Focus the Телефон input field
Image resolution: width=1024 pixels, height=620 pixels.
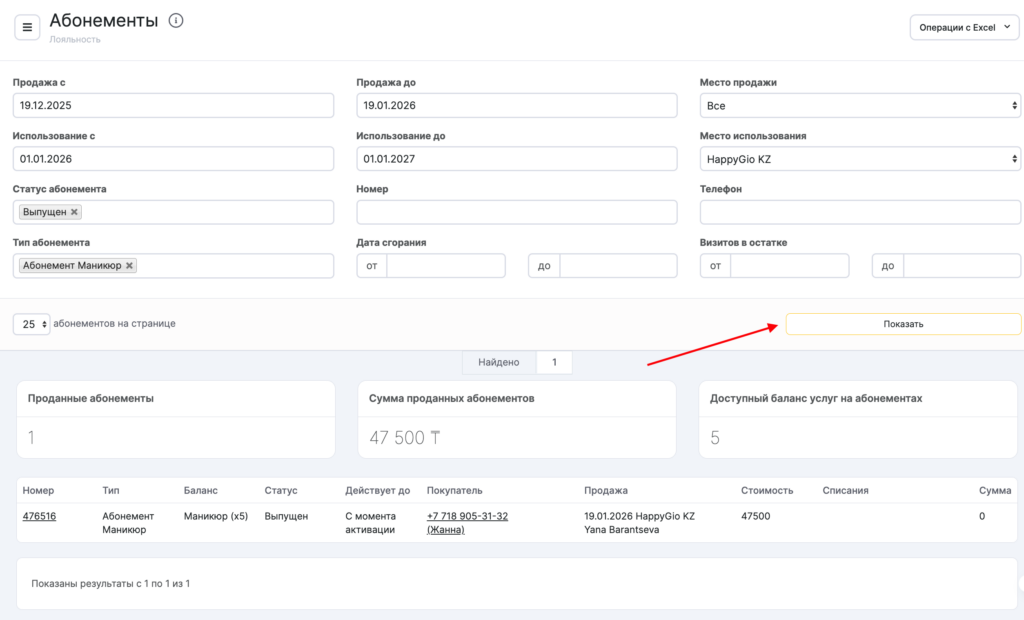(x=860, y=212)
